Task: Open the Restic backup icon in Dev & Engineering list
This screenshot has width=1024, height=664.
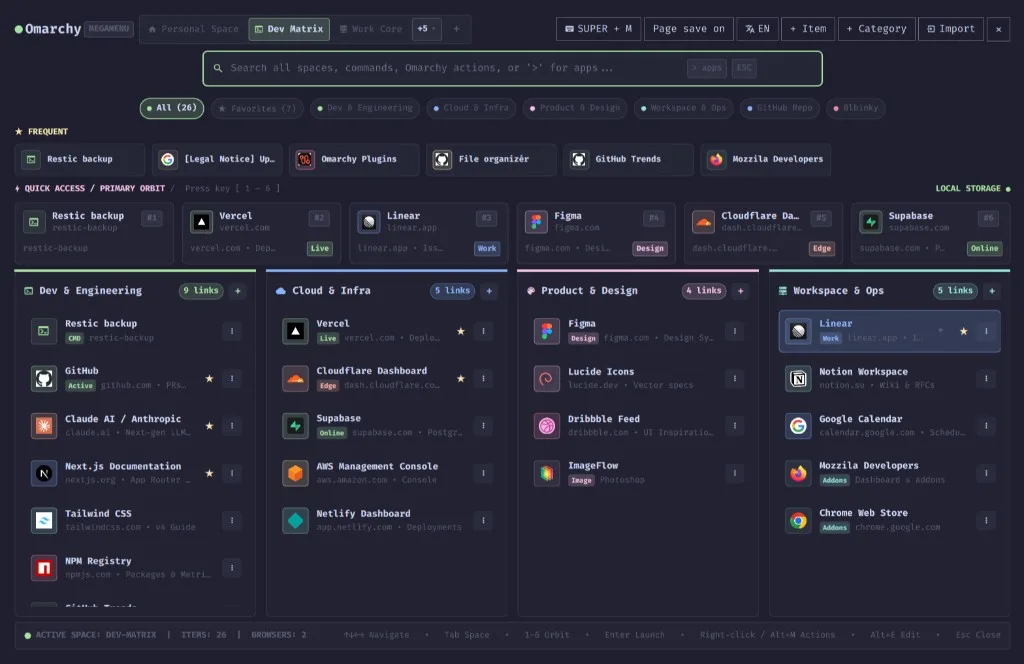Action: pos(44,331)
